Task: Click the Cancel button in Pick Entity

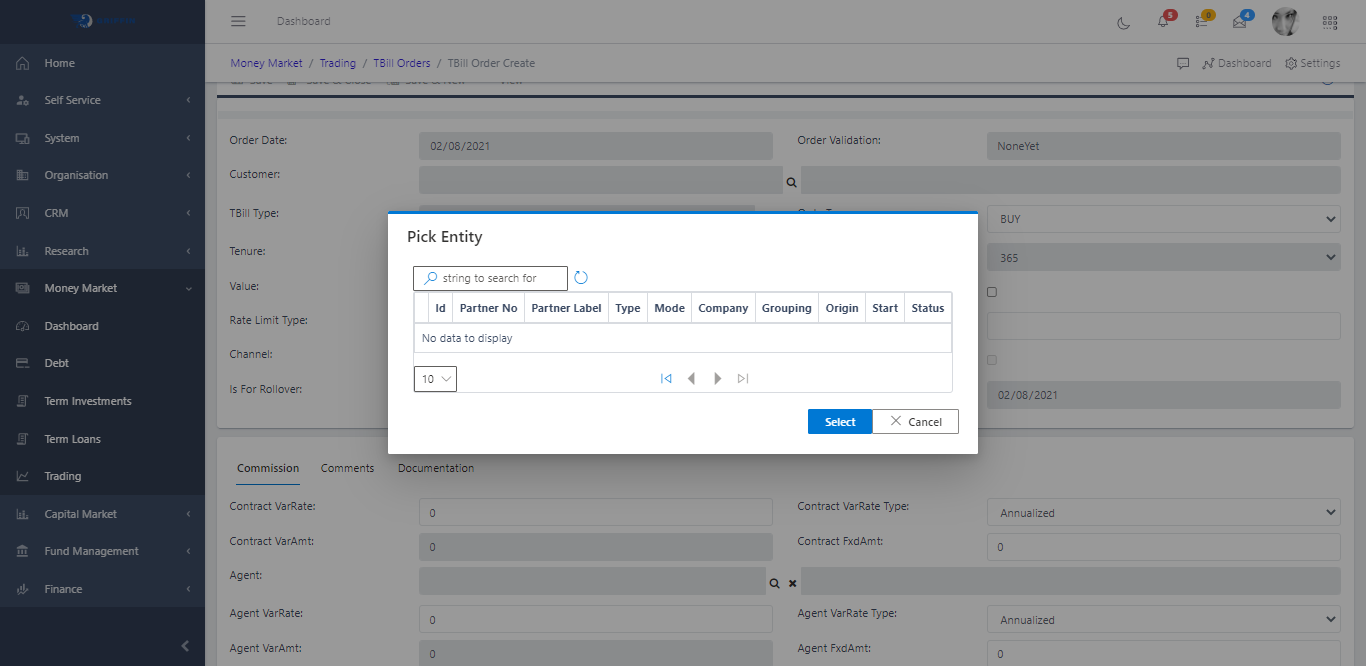Action: pos(915,422)
